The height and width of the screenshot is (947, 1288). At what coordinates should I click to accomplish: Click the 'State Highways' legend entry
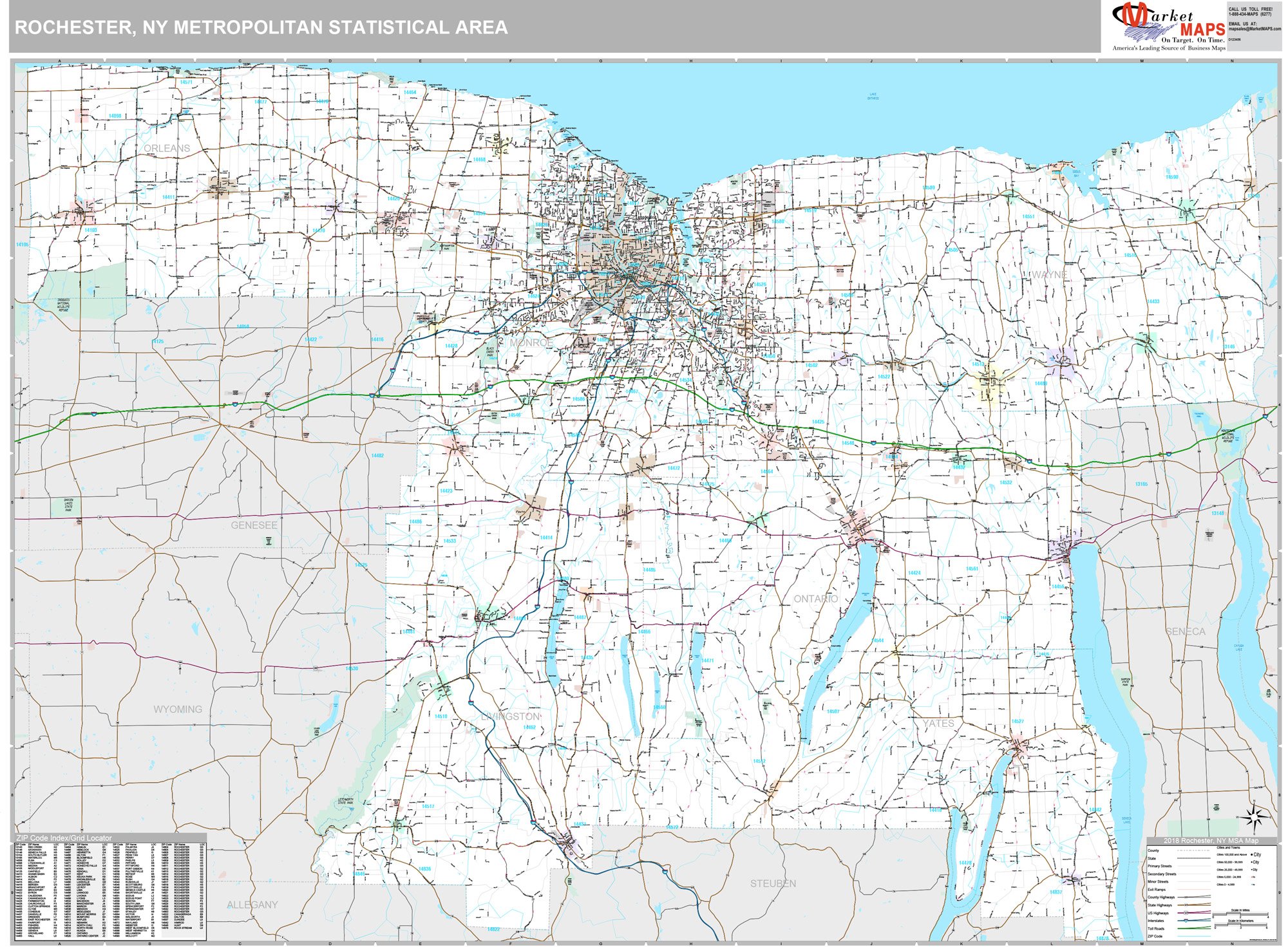click(1160, 905)
